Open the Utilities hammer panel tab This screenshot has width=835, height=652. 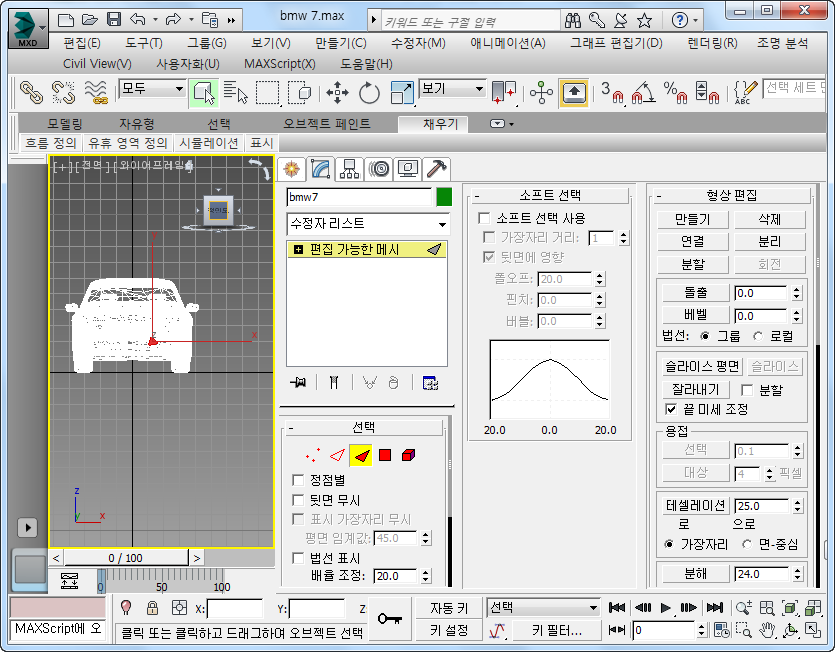coord(435,168)
